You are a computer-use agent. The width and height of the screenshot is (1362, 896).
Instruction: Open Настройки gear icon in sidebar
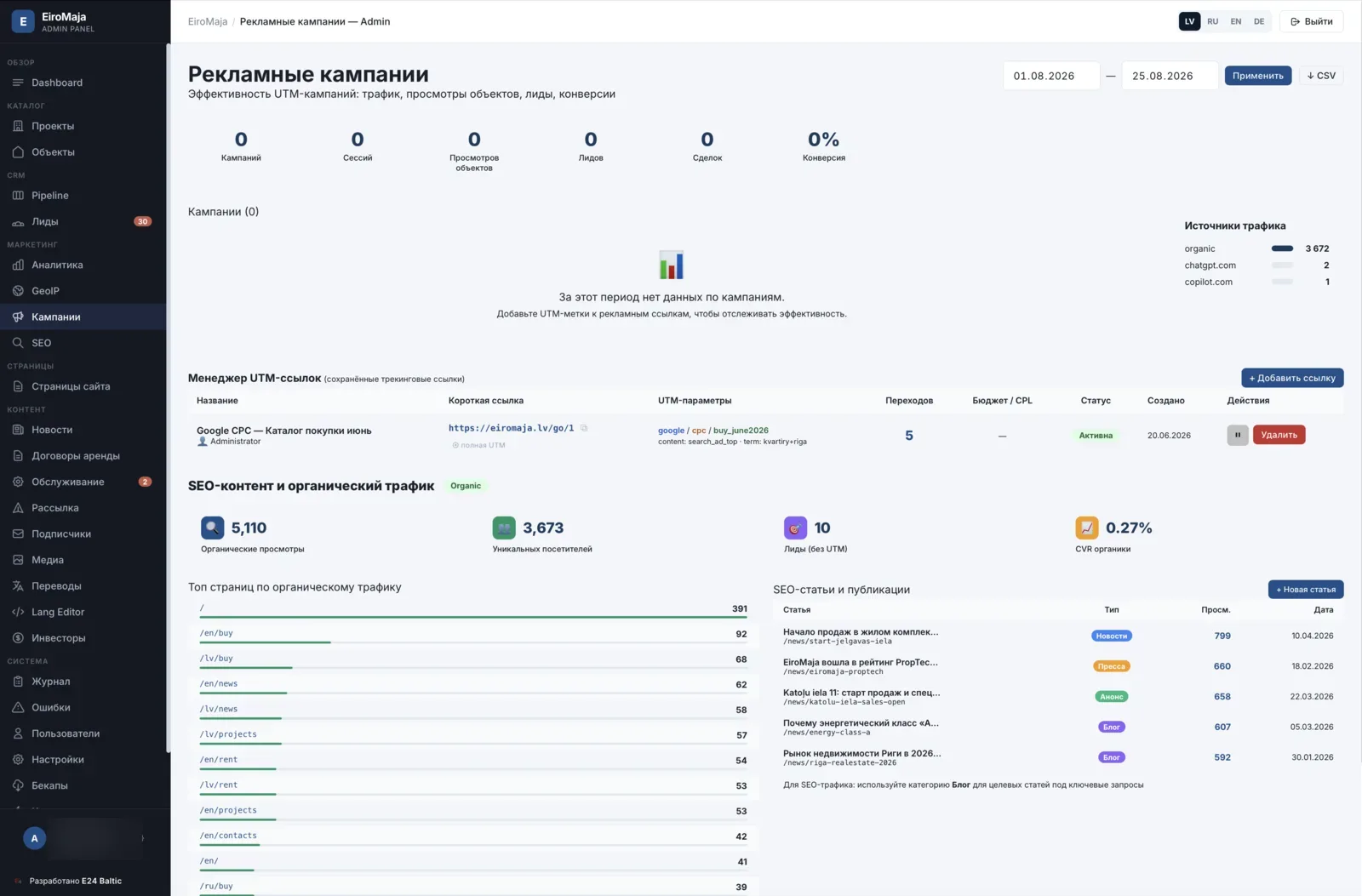[x=18, y=760]
